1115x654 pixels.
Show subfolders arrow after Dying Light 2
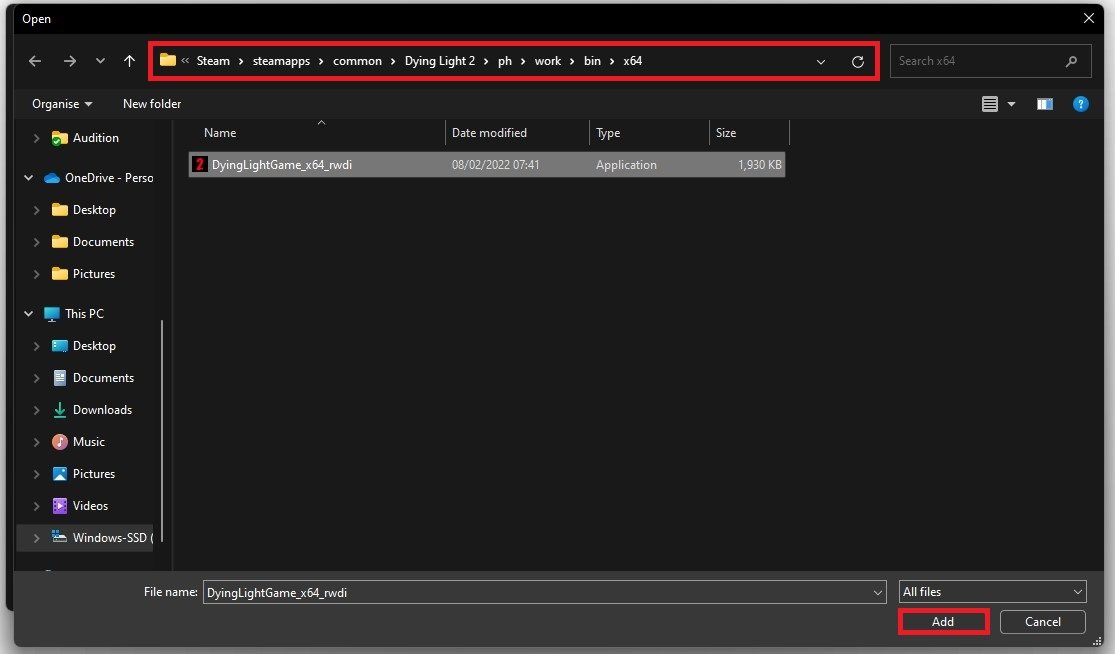pyautogui.click(x=486, y=62)
